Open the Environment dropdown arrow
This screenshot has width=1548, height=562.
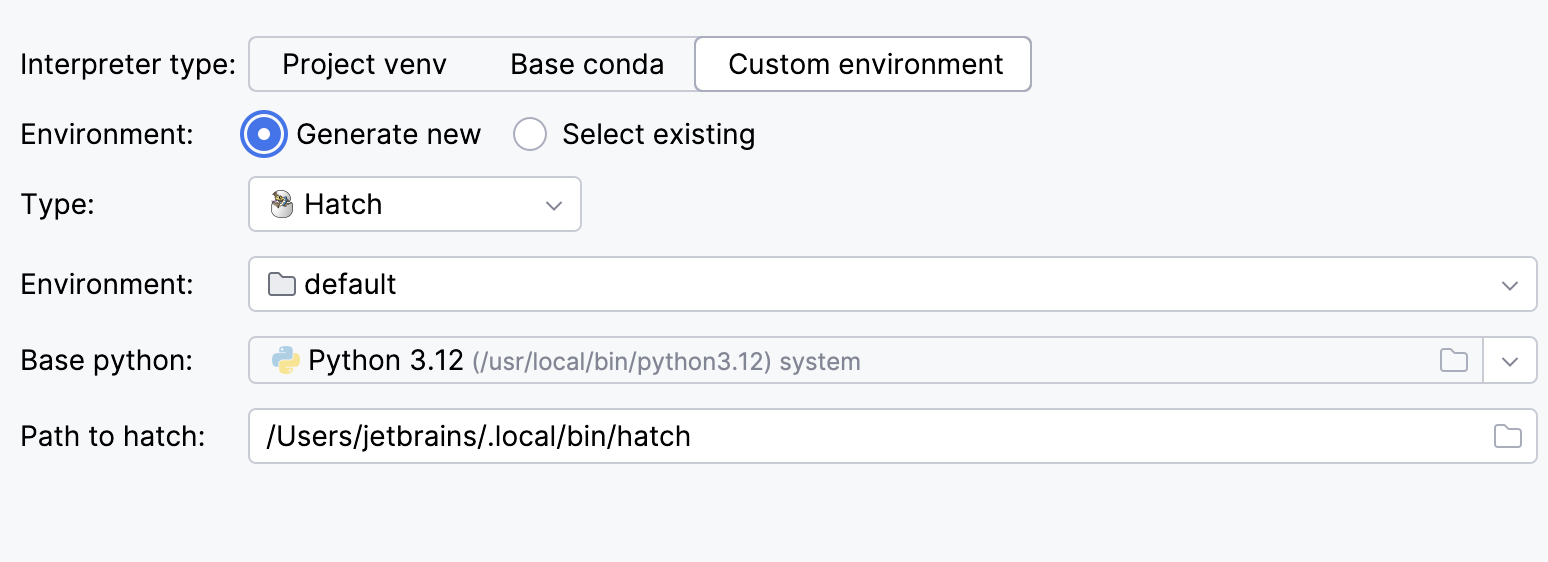pos(1509,285)
